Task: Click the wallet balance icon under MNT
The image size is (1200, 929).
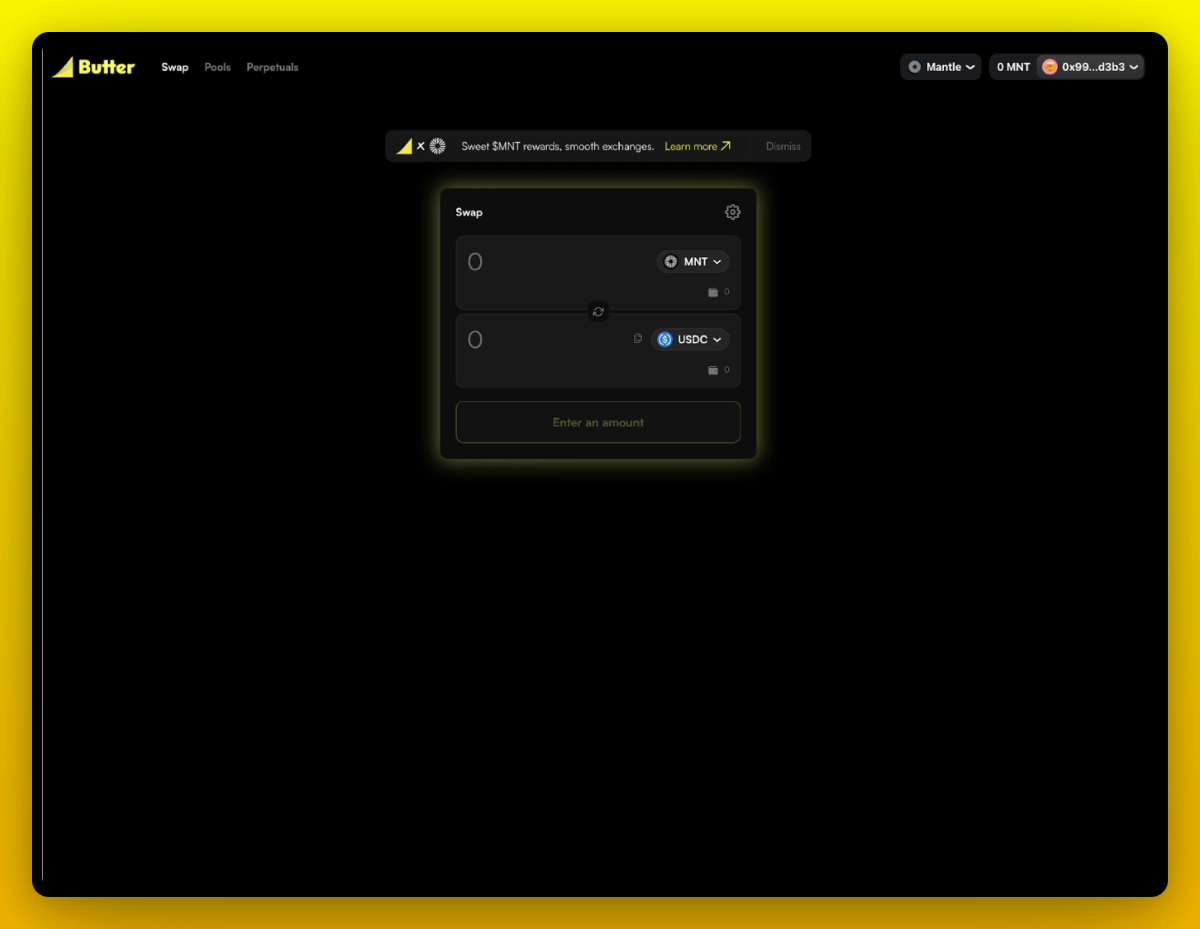Action: tap(713, 292)
